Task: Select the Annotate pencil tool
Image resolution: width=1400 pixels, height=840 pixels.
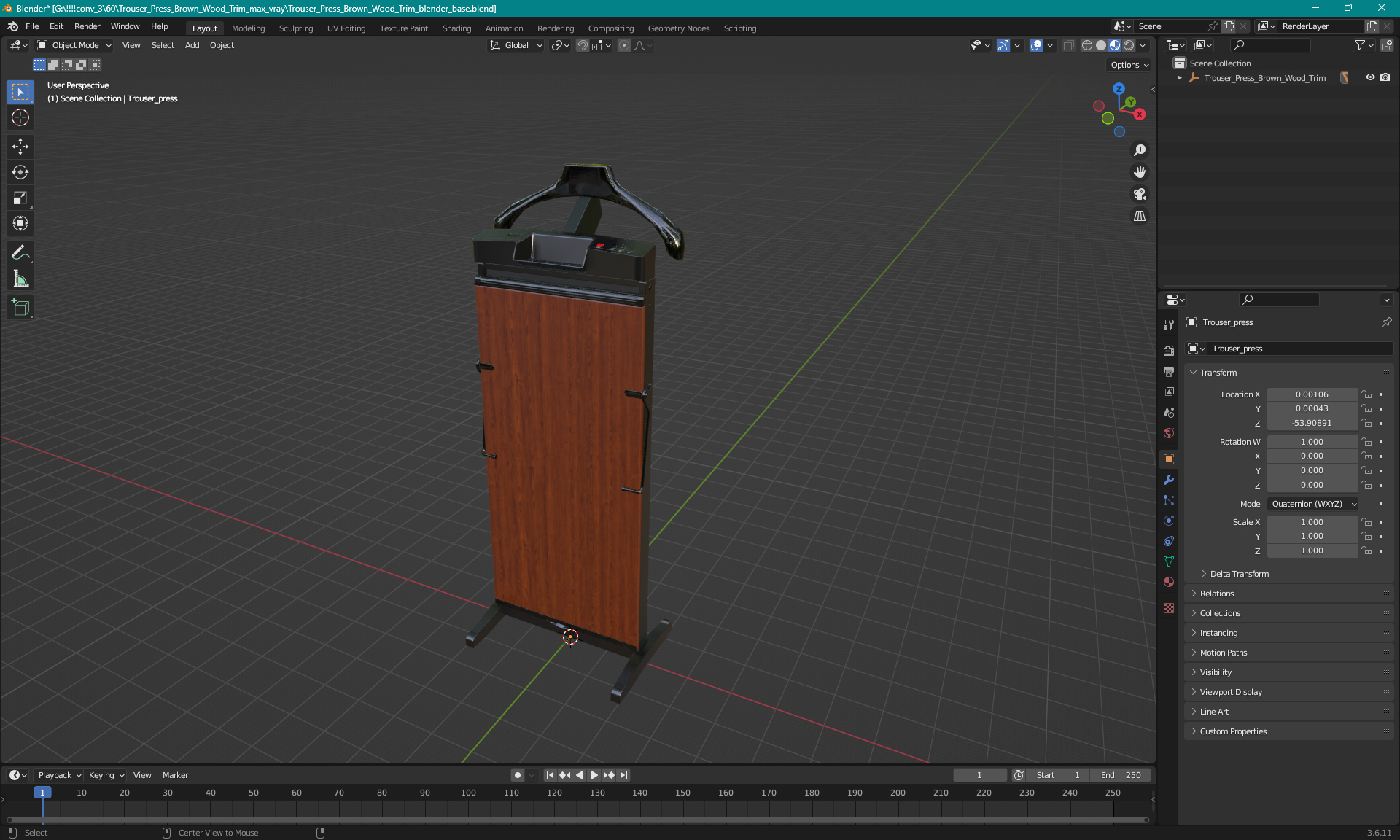Action: point(20,253)
